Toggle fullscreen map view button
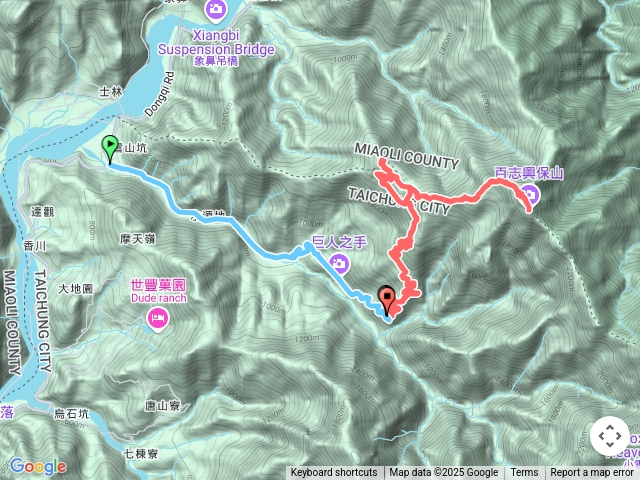Image resolution: width=640 pixels, height=480 pixels. pyautogui.click(x=609, y=436)
